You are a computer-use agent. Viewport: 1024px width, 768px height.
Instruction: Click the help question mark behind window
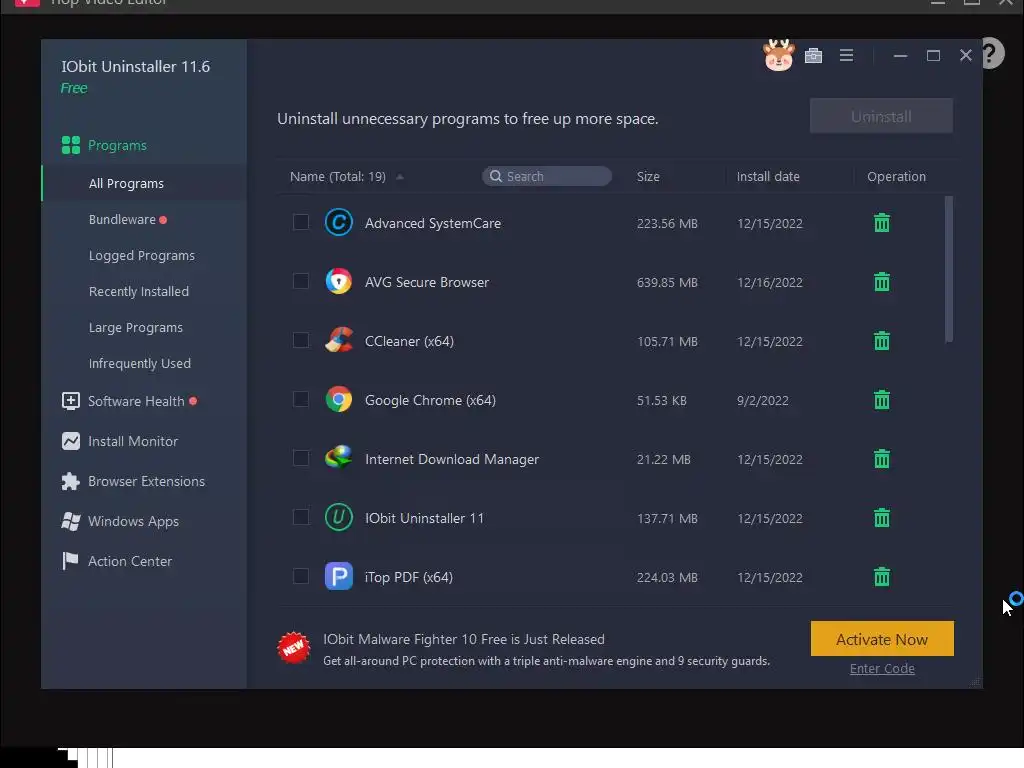(x=992, y=53)
